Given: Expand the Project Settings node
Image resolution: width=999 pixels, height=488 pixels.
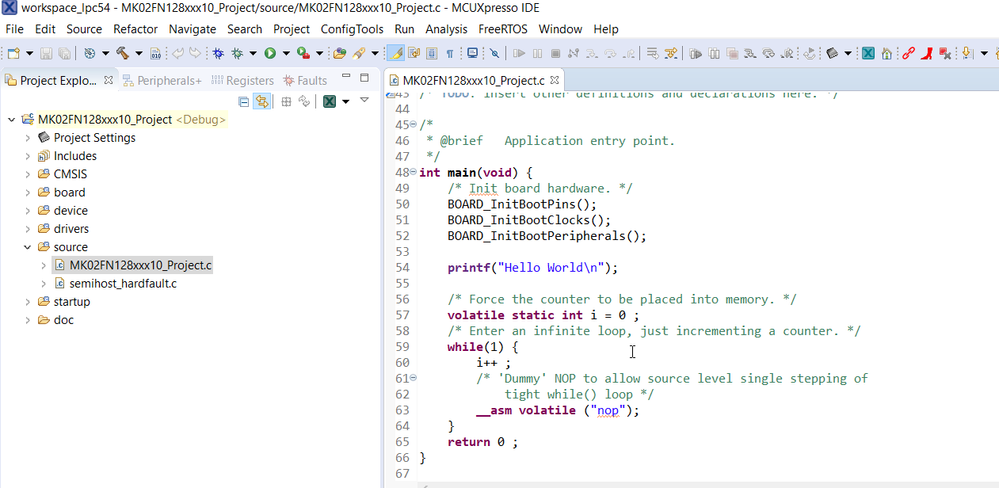Looking at the screenshot, I should click(x=27, y=138).
